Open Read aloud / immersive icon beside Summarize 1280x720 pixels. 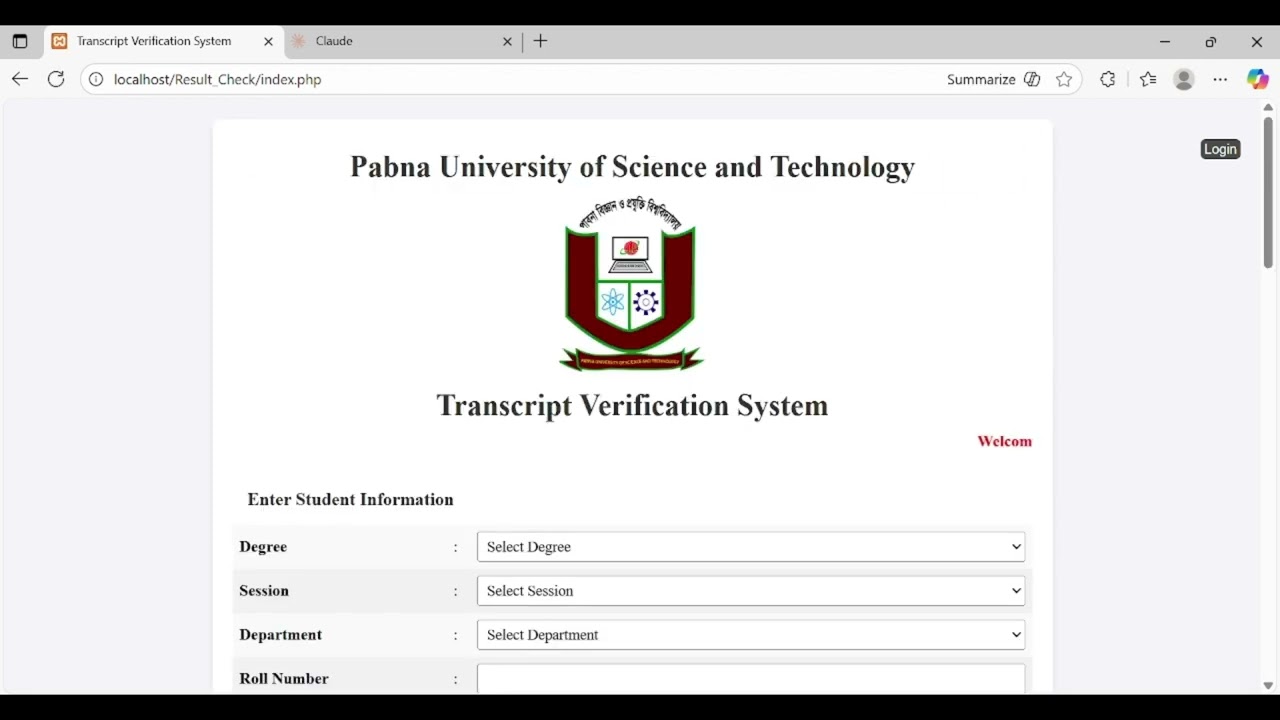pyautogui.click(x=1032, y=79)
